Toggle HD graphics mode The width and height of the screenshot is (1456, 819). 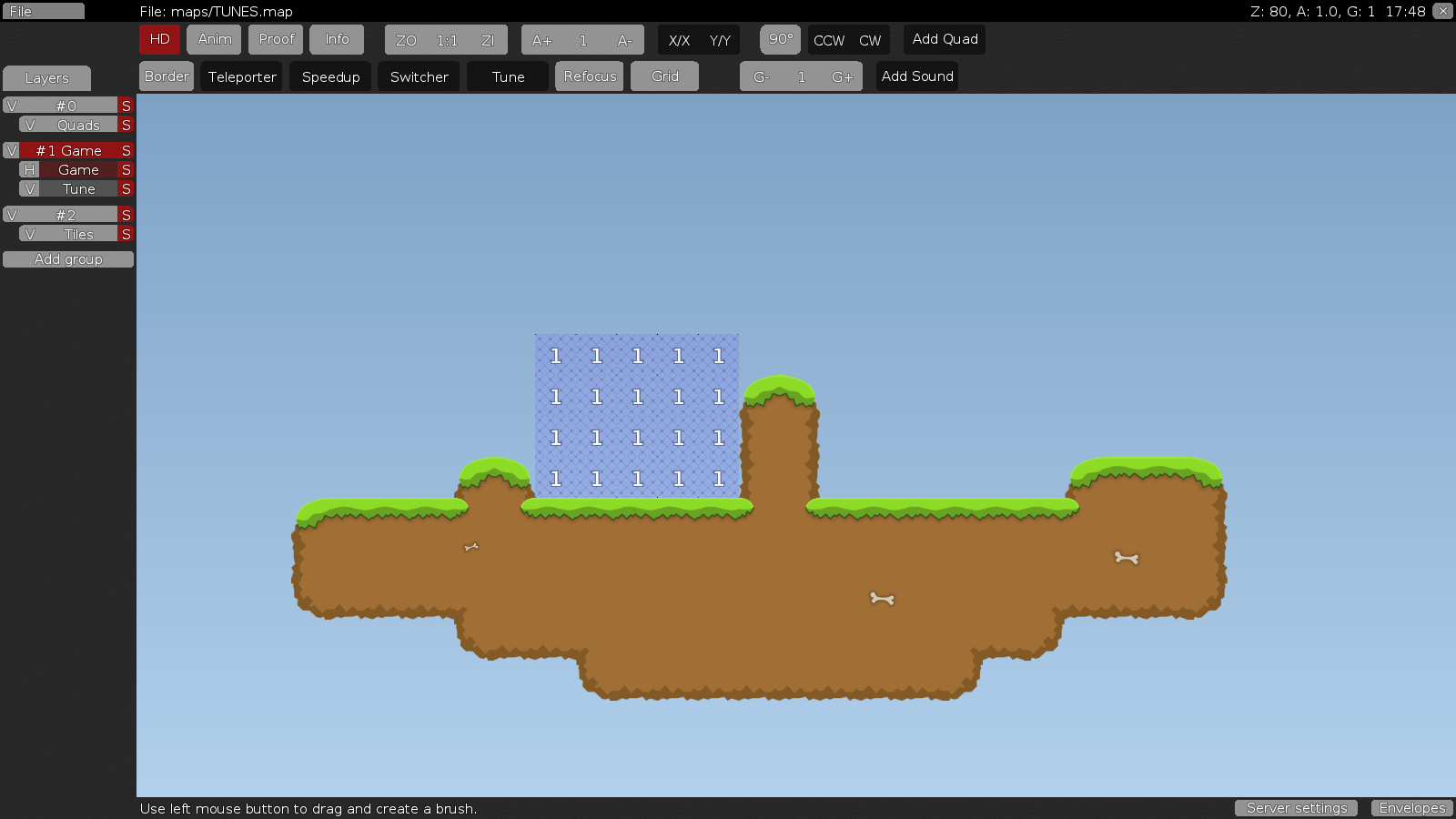click(x=159, y=39)
